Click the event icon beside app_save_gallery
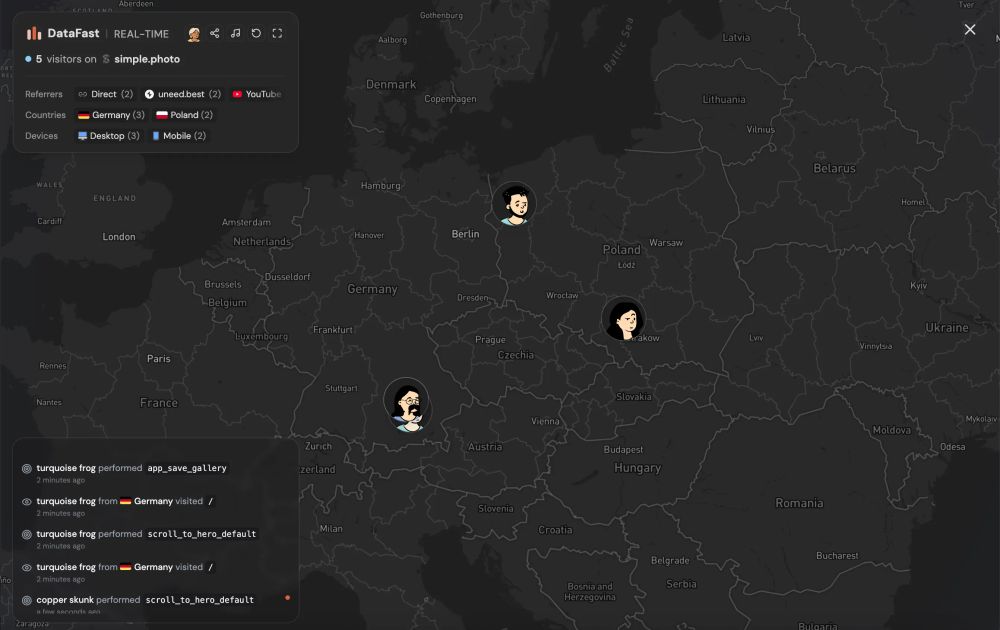 pyautogui.click(x=27, y=469)
